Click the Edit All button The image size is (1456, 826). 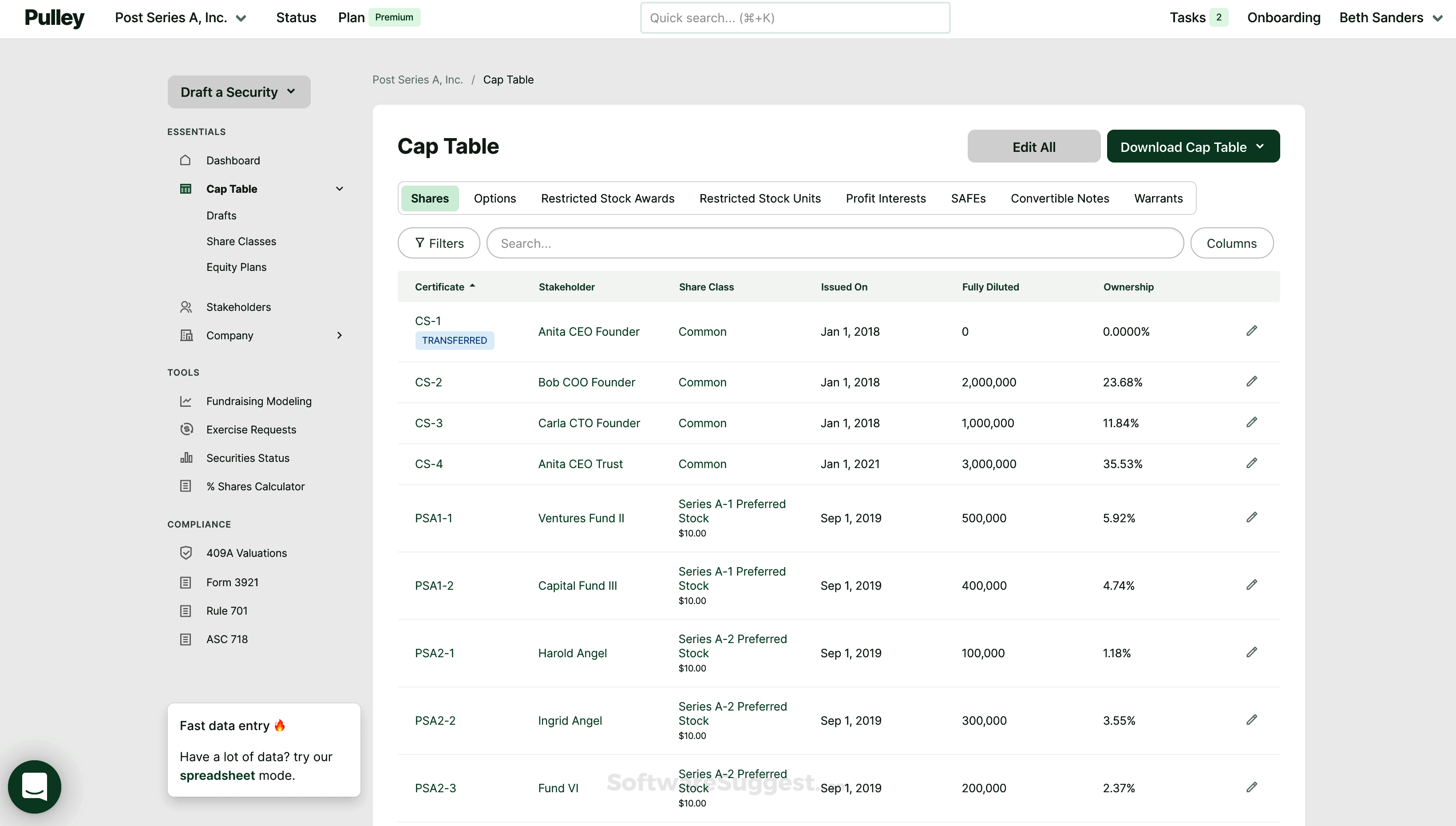tap(1033, 146)
